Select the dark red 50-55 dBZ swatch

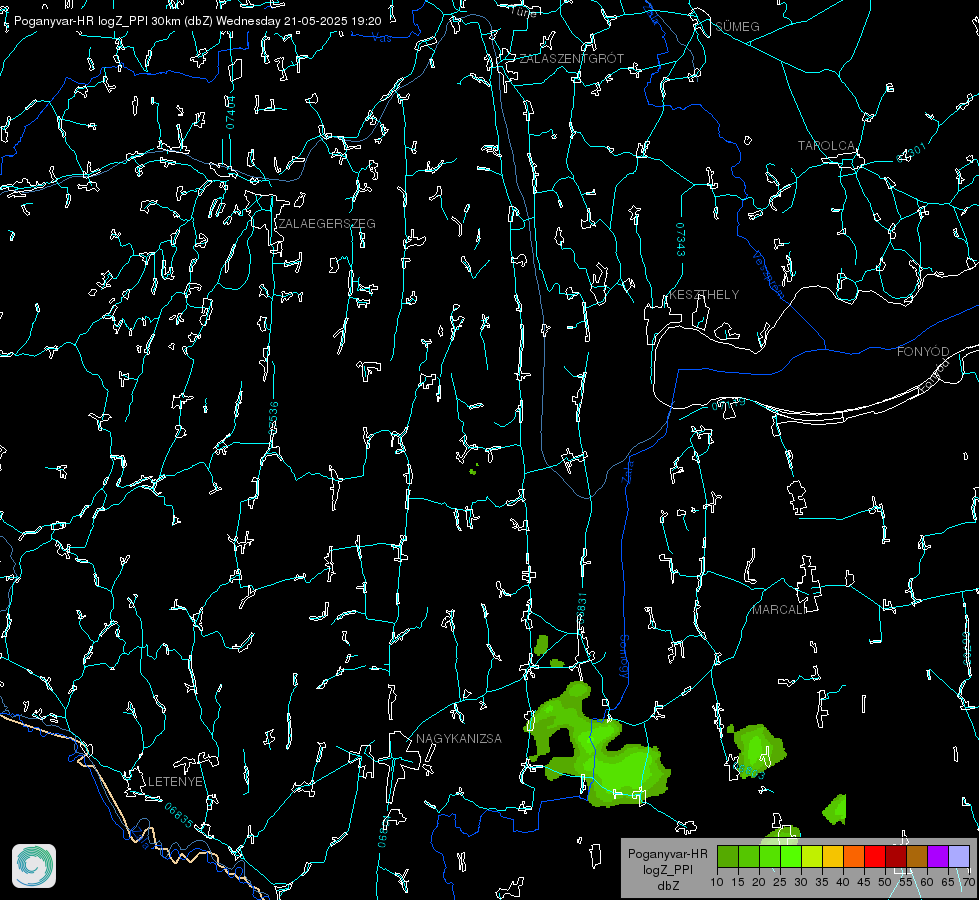896,856
